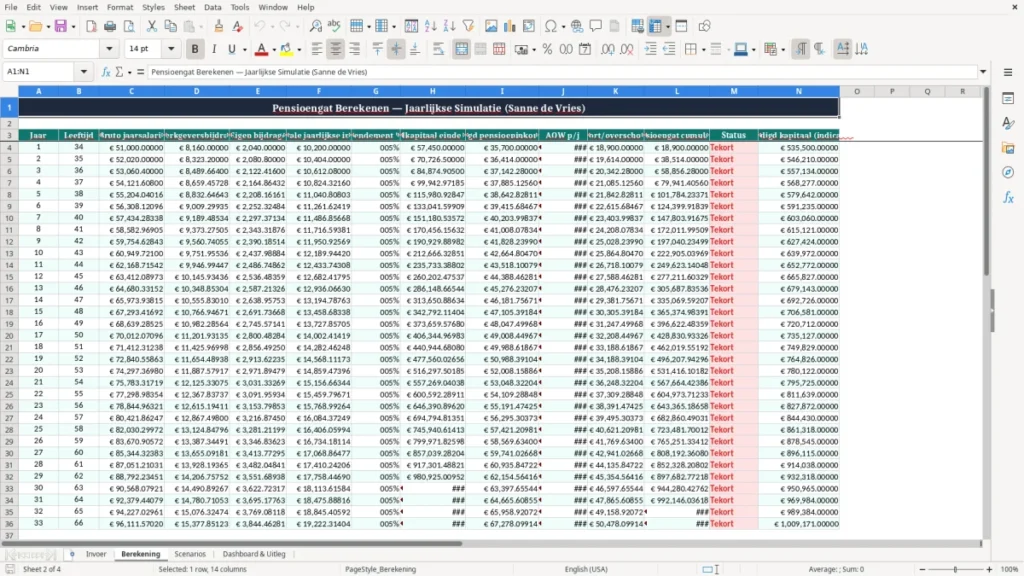This screenshot has width=1024, height=576.
Task: Apply the yellow background color
Action: [286, 49]
